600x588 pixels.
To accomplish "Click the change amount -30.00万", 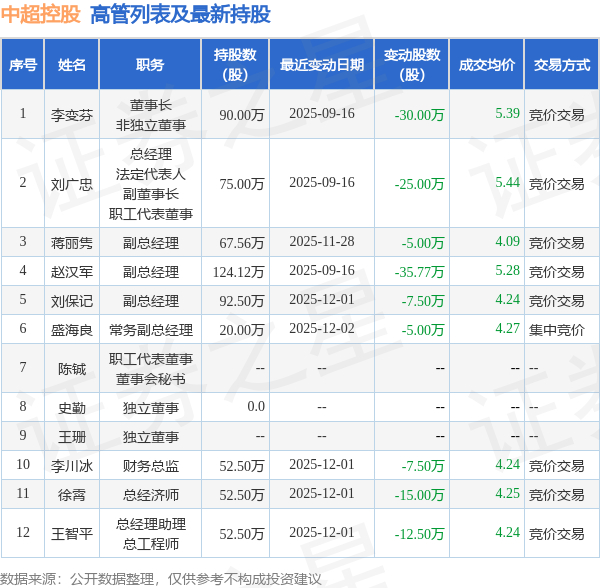I will [419, 114].
